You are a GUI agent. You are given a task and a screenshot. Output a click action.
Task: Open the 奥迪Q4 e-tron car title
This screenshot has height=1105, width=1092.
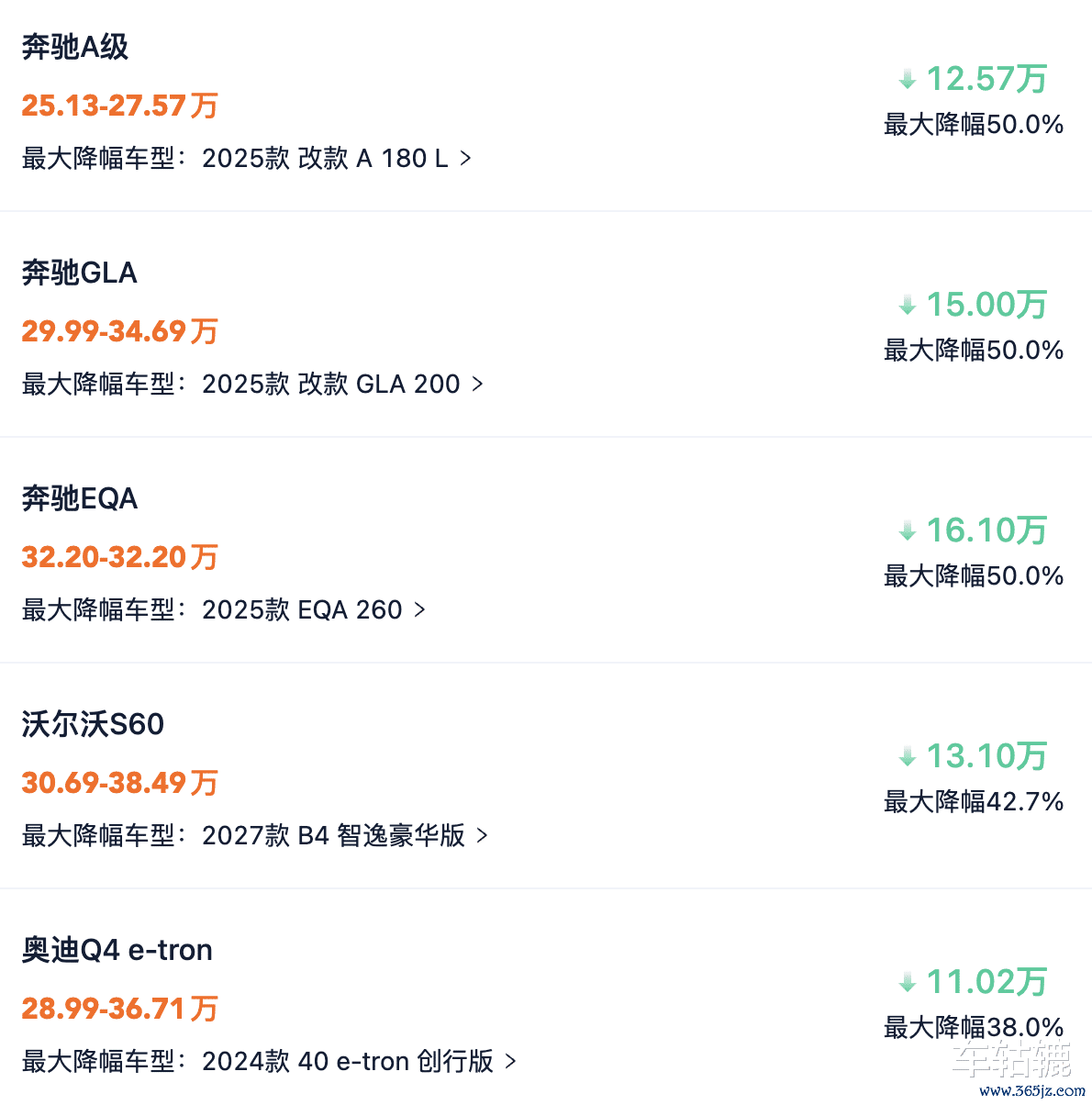point(117,950)
